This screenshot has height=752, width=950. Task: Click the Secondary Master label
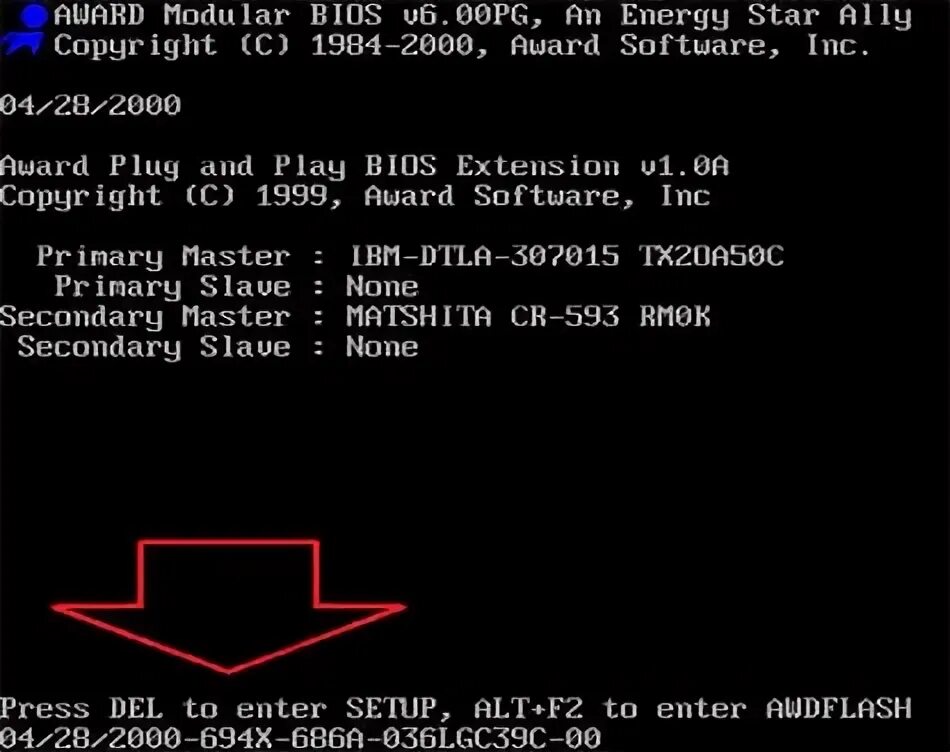point(145,317)
